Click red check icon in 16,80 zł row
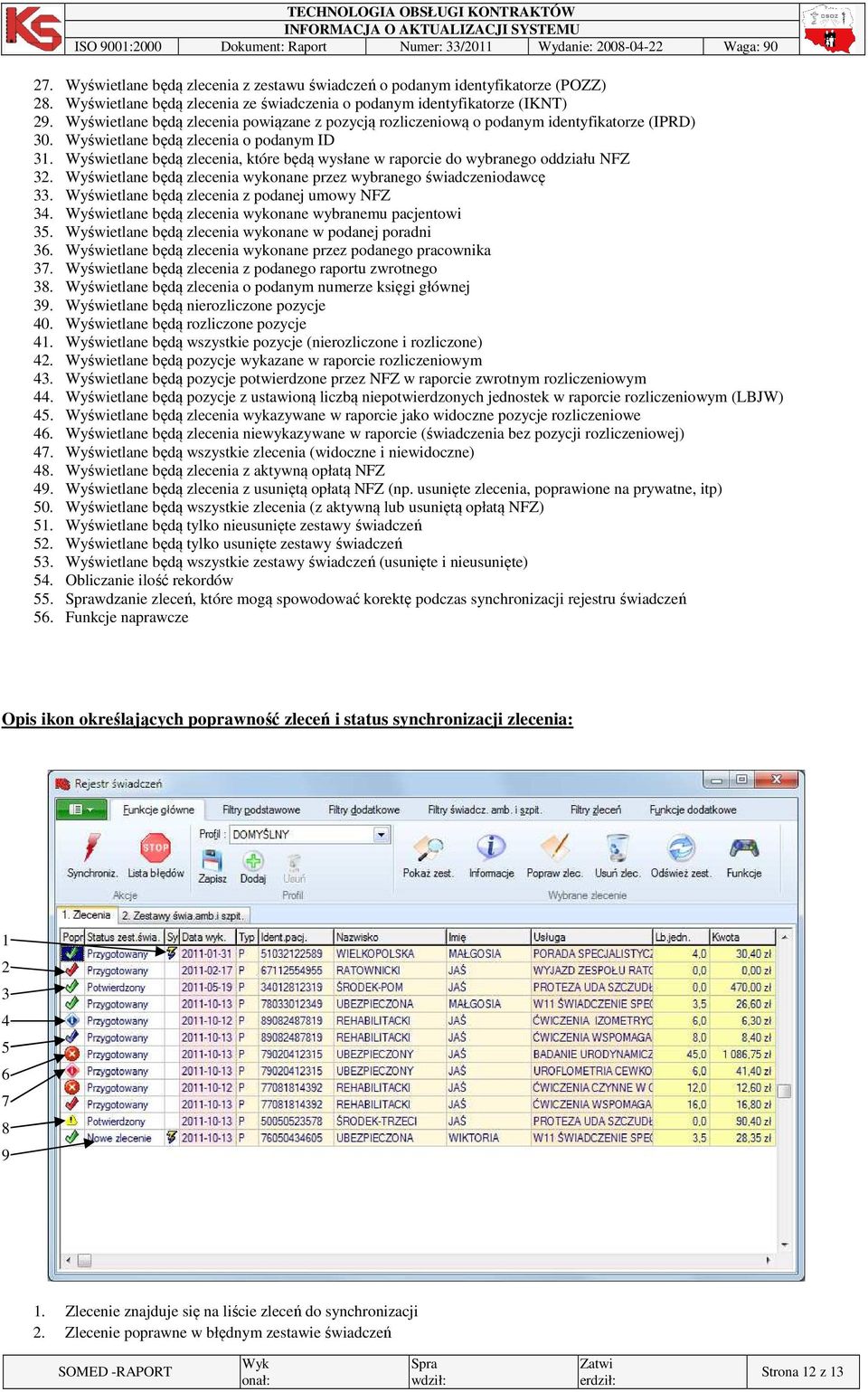The image size is (868, 1392). 71,1104
